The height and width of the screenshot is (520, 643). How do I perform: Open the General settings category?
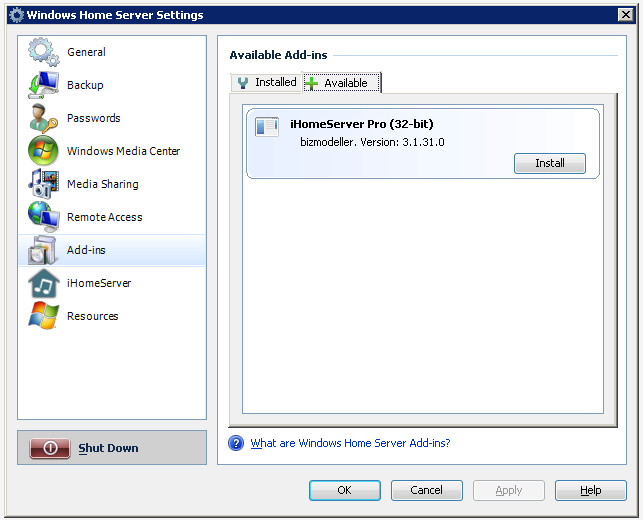pyautogui.click(x=112, y=52)
